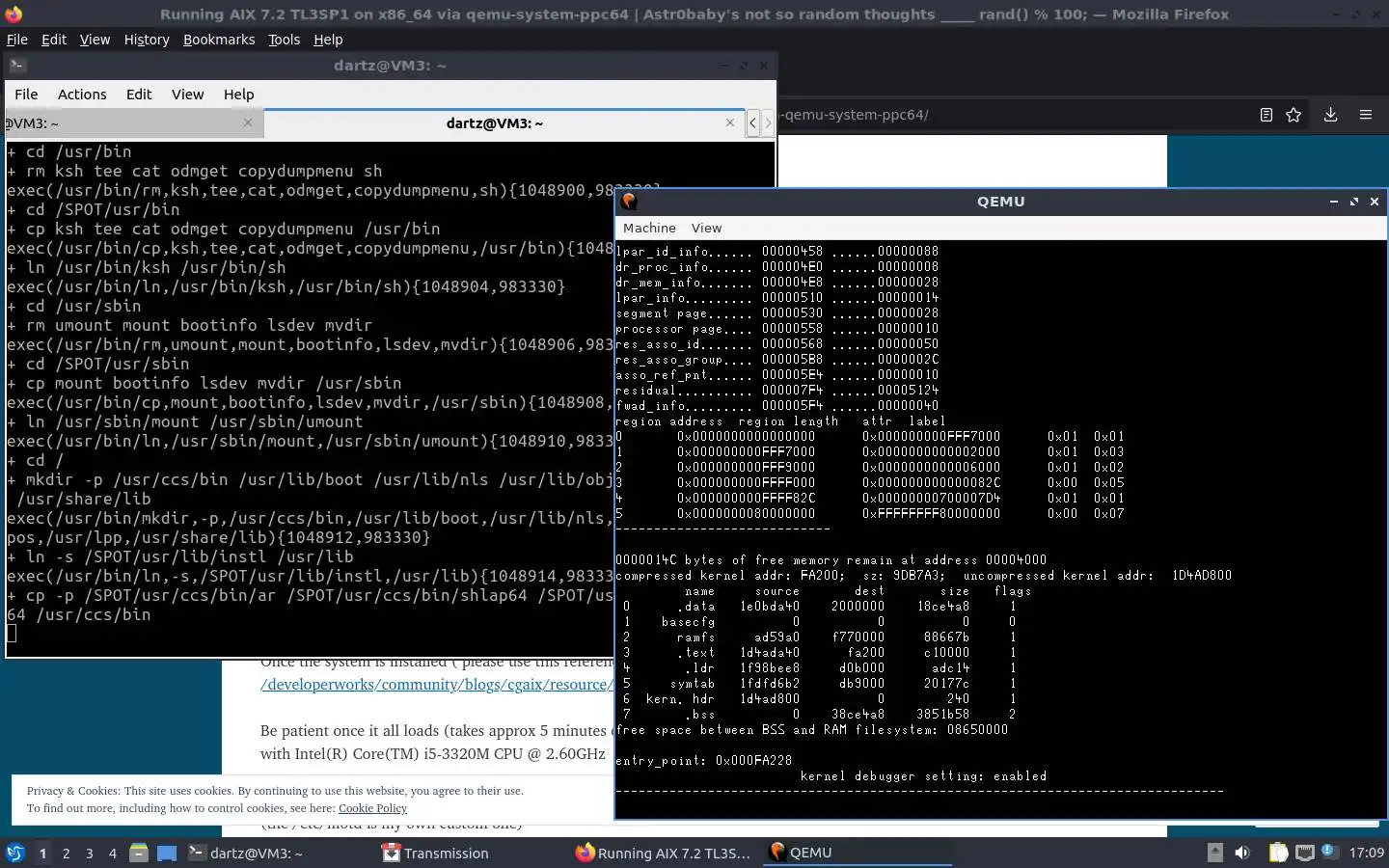Switch to workspace 2
This screenshot has width=1389, height=868.
pos(66,853)
